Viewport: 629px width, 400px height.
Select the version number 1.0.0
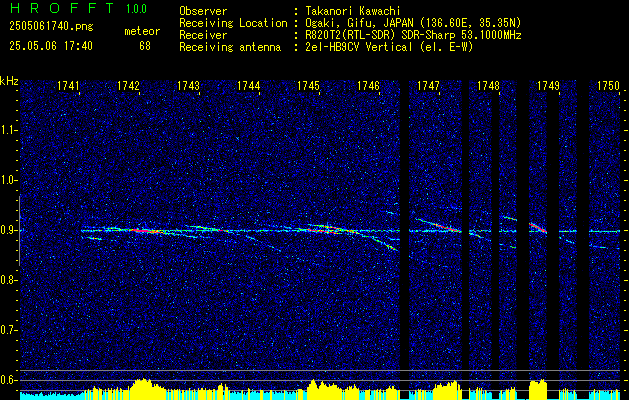coord(136,9)
